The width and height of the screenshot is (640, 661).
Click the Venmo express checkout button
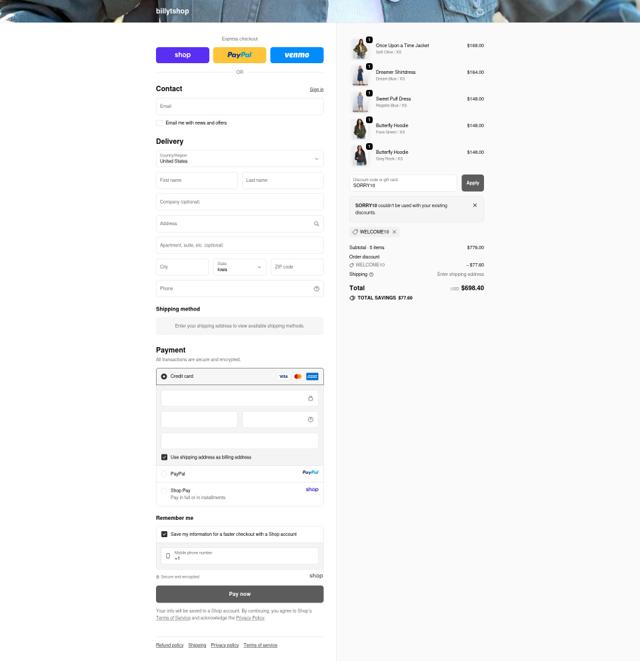point(297,55)
